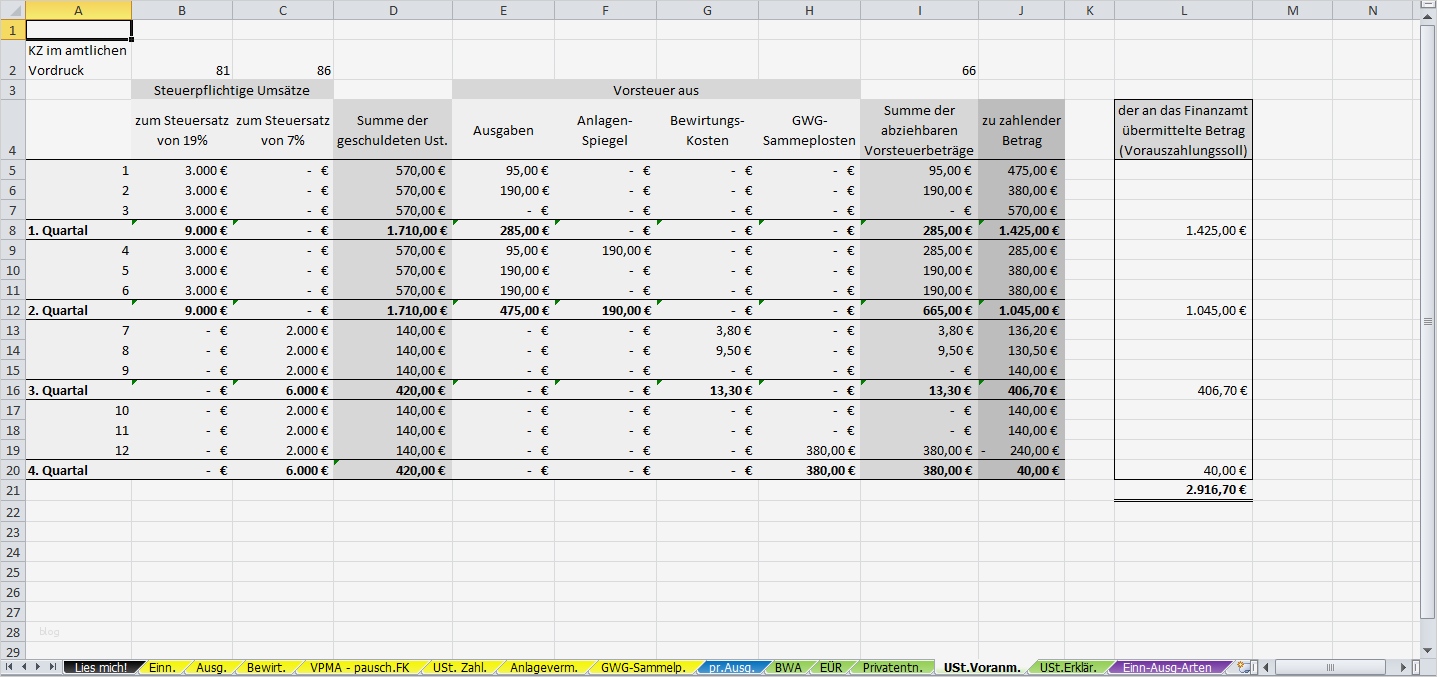Select column header L

coord(1184,9)
